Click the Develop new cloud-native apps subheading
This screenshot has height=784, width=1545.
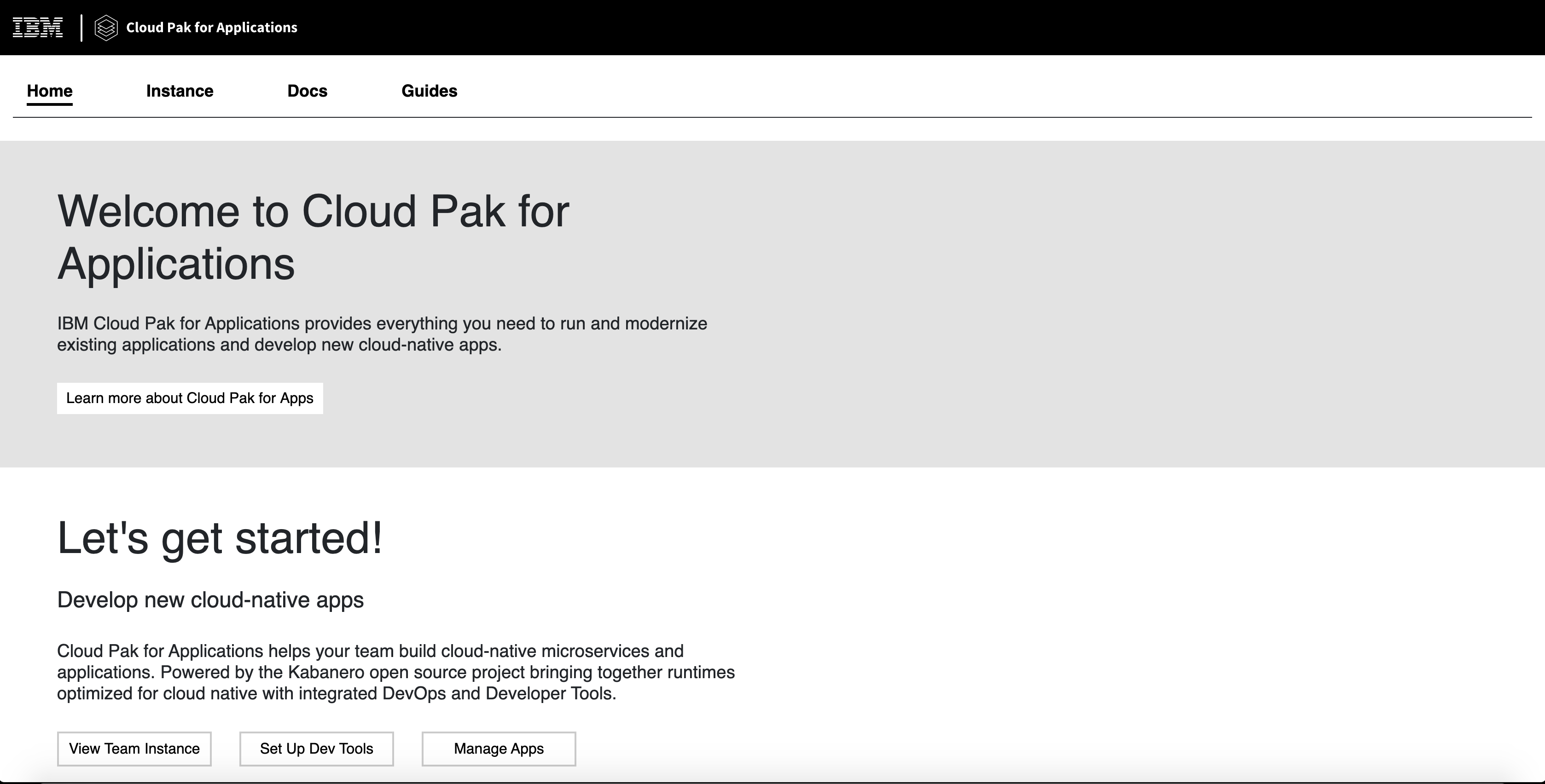[210, 600]
